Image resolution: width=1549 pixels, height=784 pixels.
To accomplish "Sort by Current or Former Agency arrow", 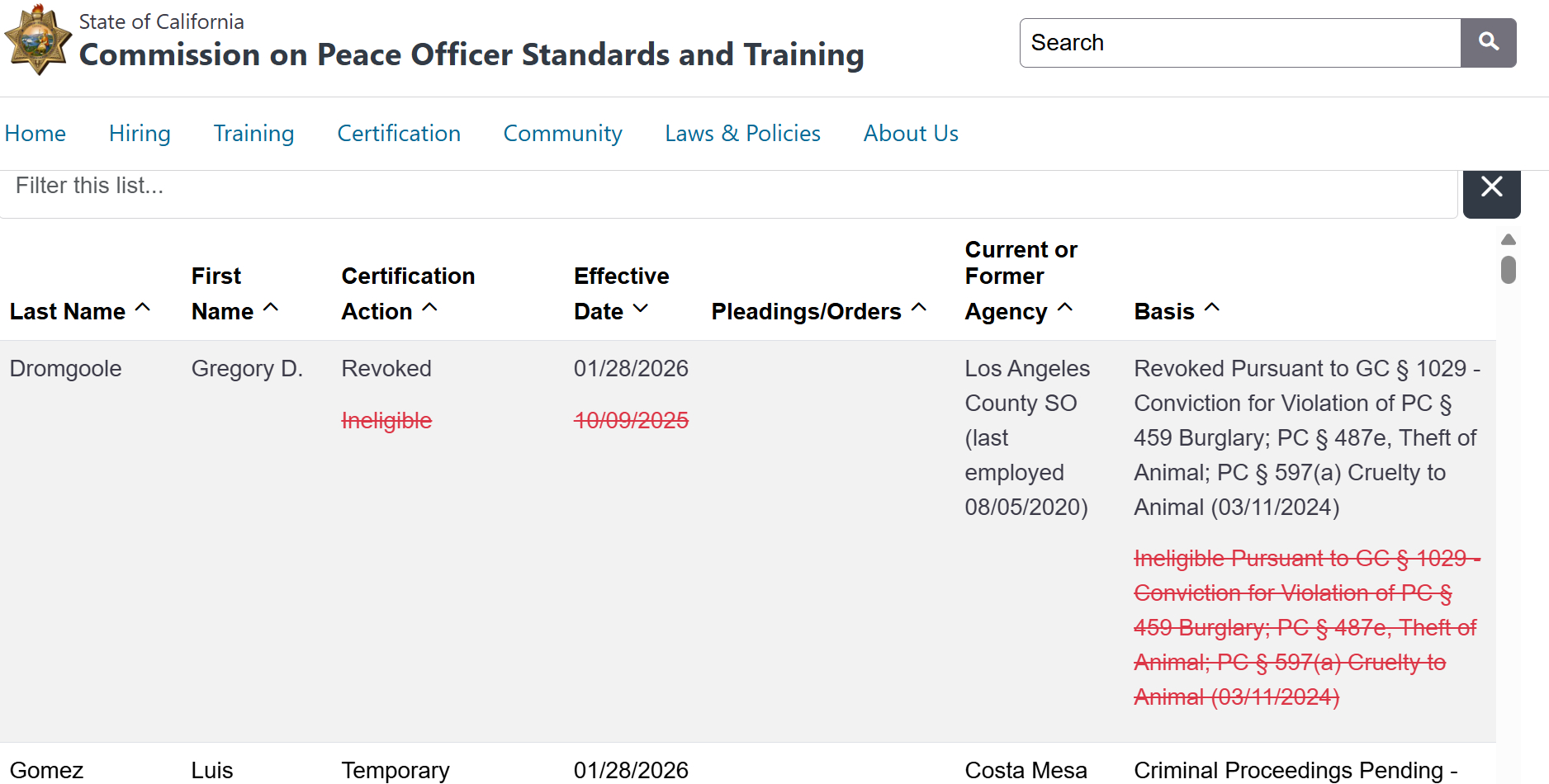I will click(x=1065, y=308).
